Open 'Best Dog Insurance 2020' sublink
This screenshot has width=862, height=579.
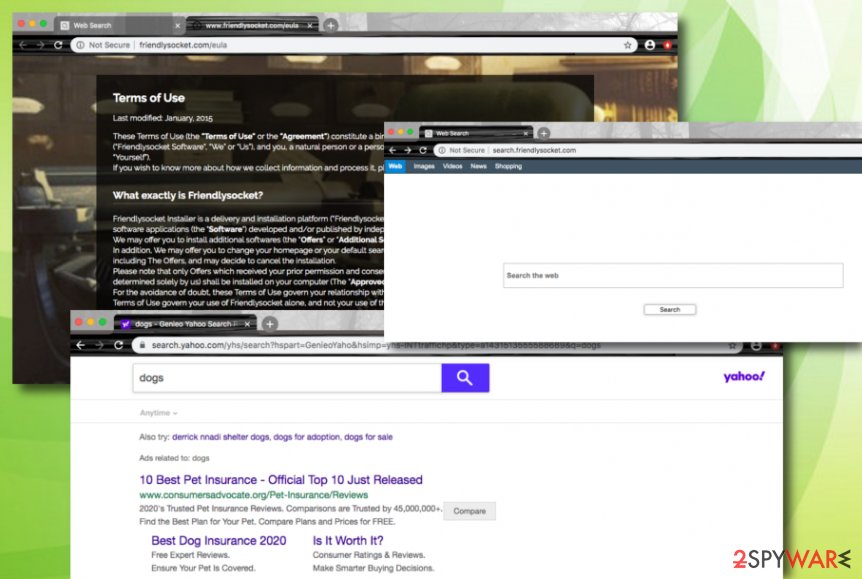click(219, 541)
